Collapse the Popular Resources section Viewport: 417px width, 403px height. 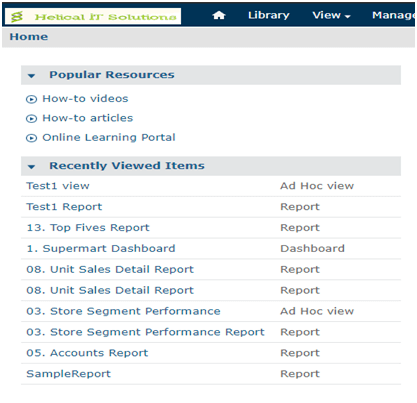[31, 76]
